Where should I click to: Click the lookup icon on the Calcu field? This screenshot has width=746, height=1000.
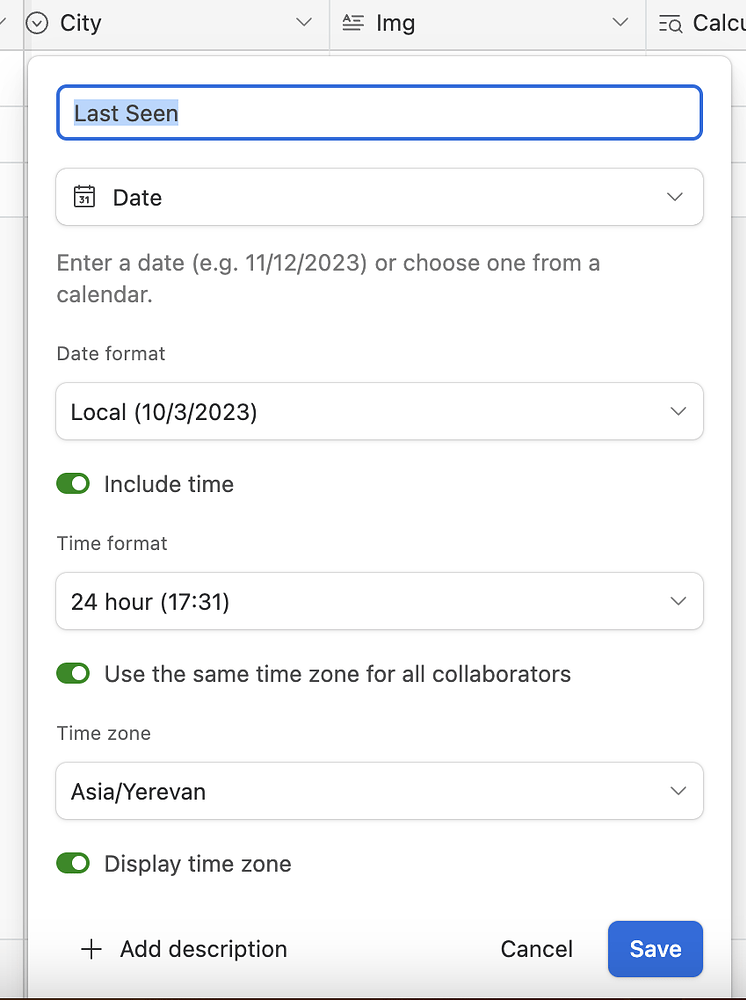point(671,22)
